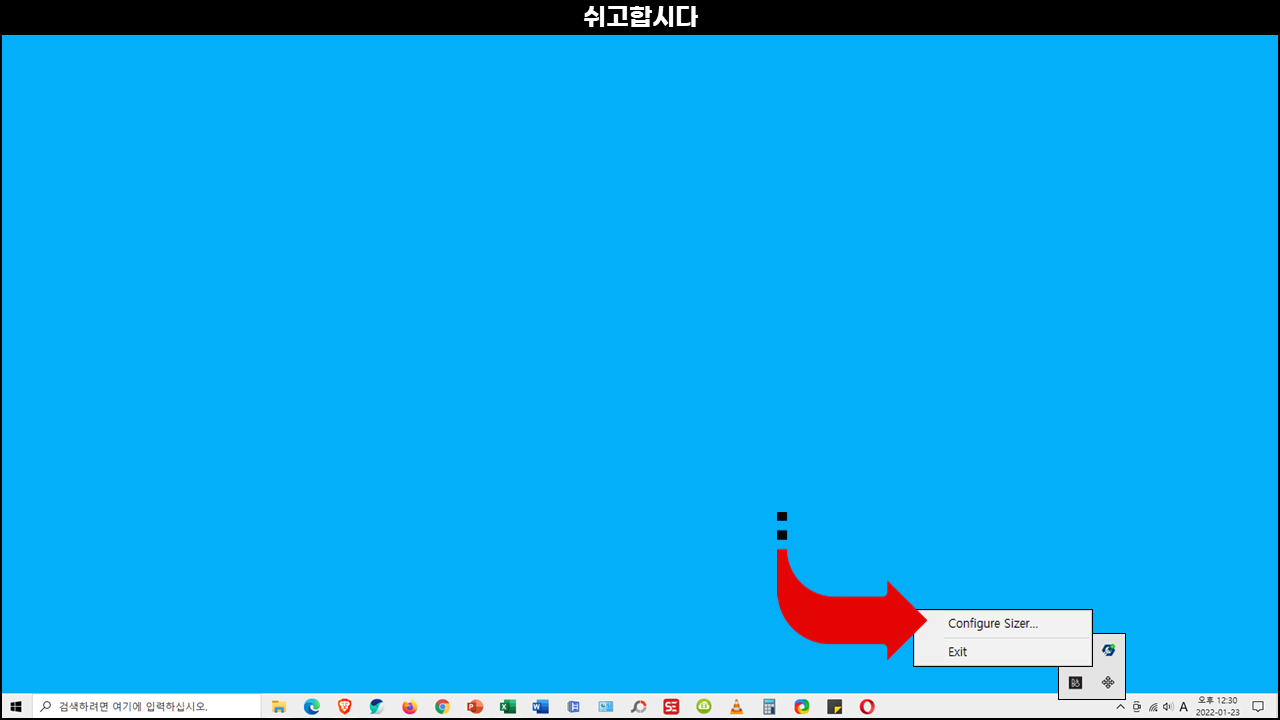This screenshot has height=720, width=1280.
Task: Open the green round app icon
Action: pos(704,707)
